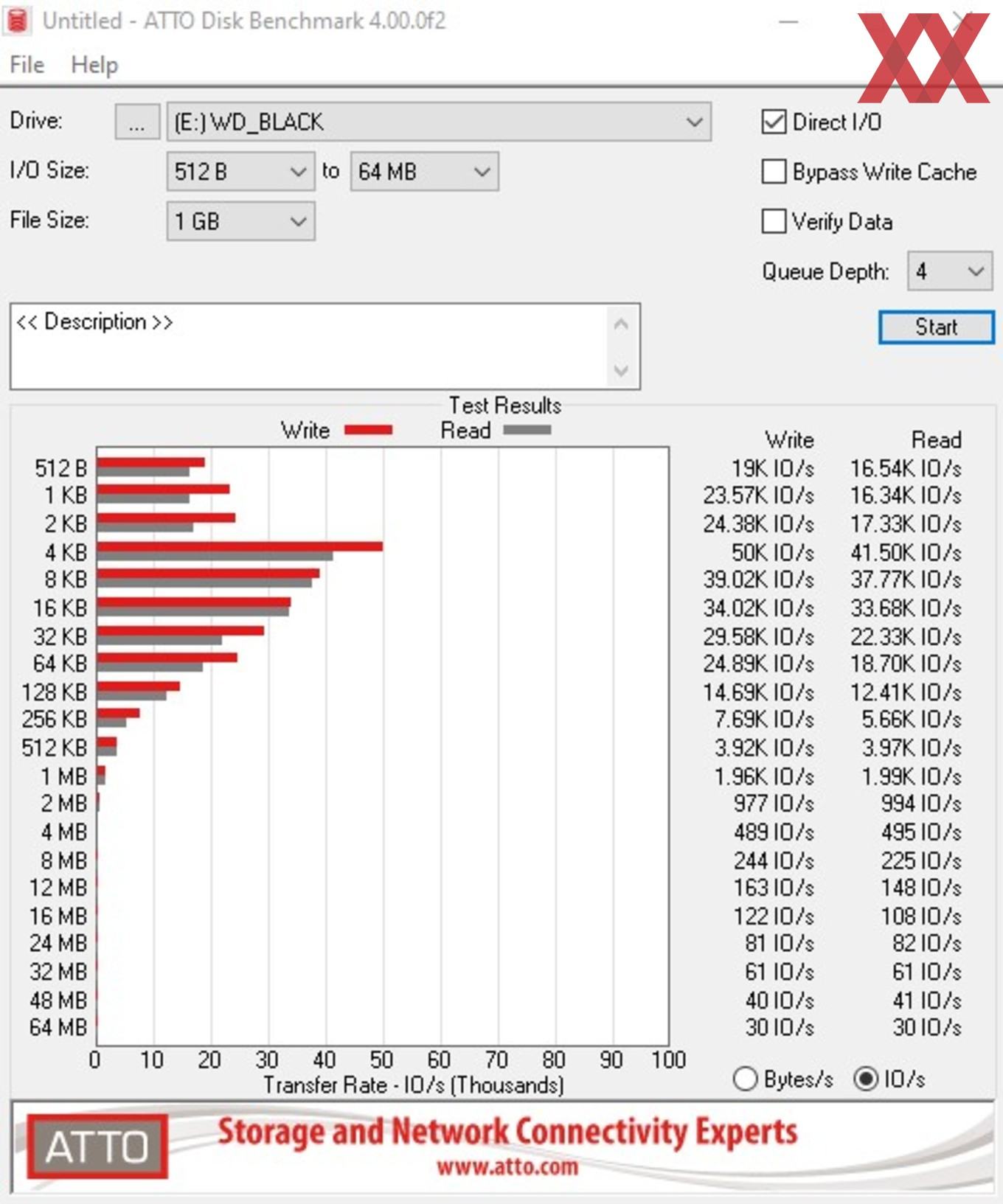This screenshot has height=1204, width=1003.
Task: Click the Transfer Rate axis label
Action: (x=414, y=1085)
